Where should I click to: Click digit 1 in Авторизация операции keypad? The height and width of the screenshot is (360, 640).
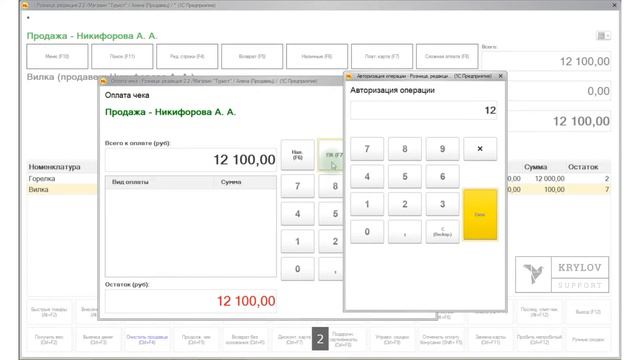(x=367, y=204)
